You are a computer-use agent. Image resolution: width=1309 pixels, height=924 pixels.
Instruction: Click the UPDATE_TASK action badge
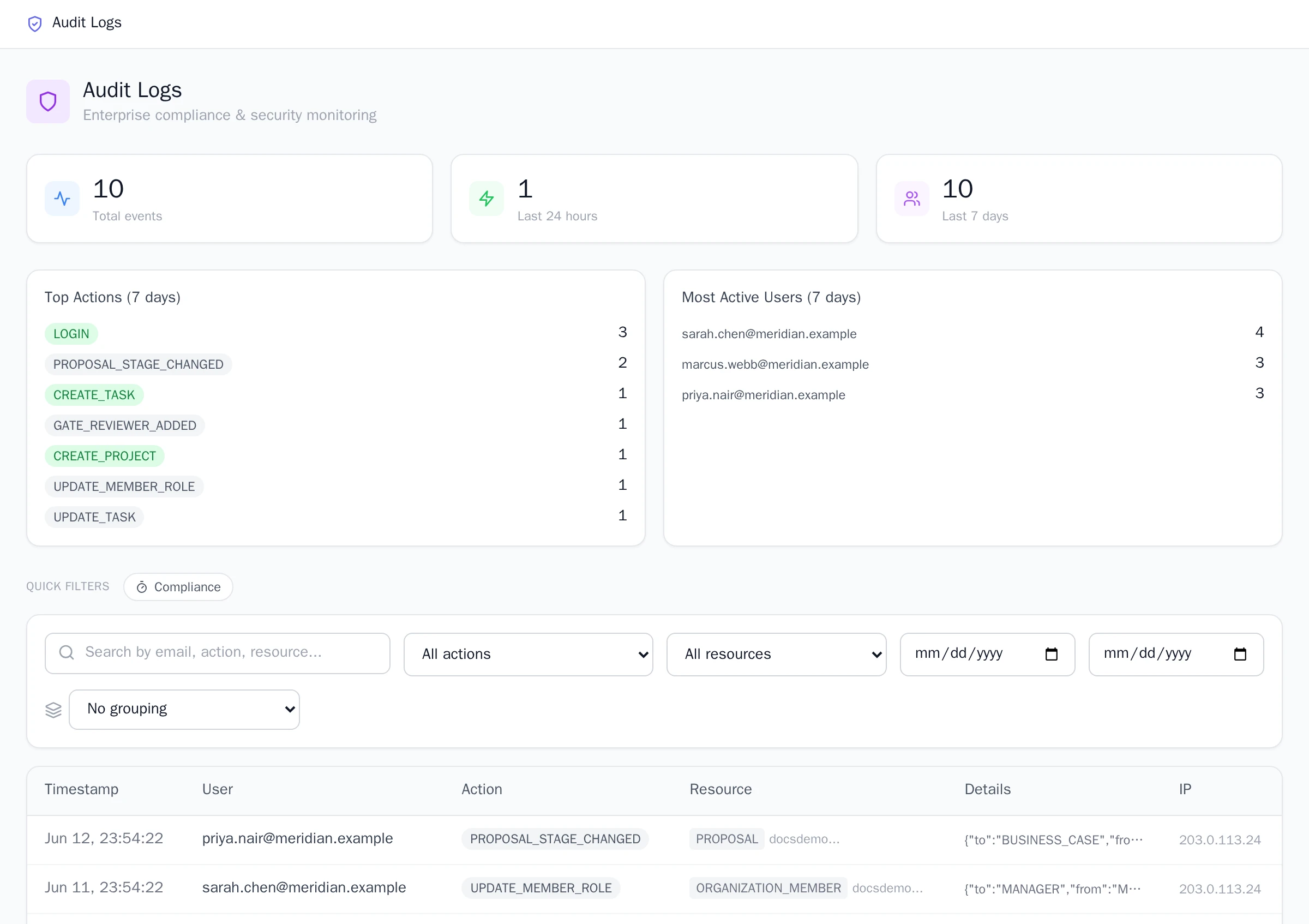click(94, 518)
